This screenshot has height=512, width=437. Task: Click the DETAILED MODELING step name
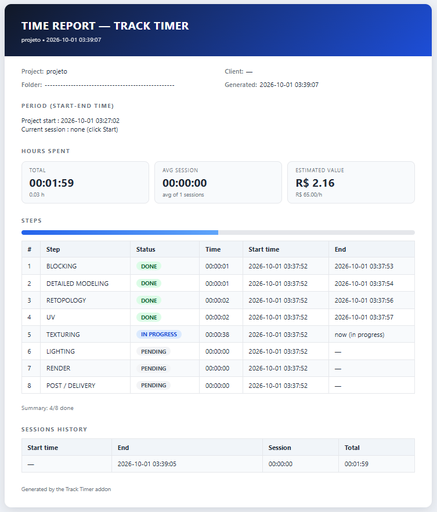tap(77, 283)
